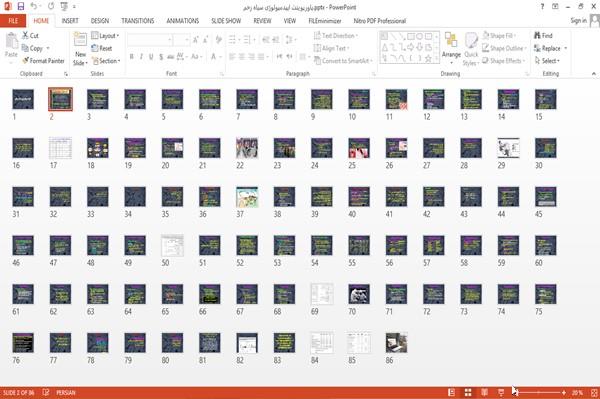Open the Arrange menu
Viewport: 600px width, 399px height.
451,48
